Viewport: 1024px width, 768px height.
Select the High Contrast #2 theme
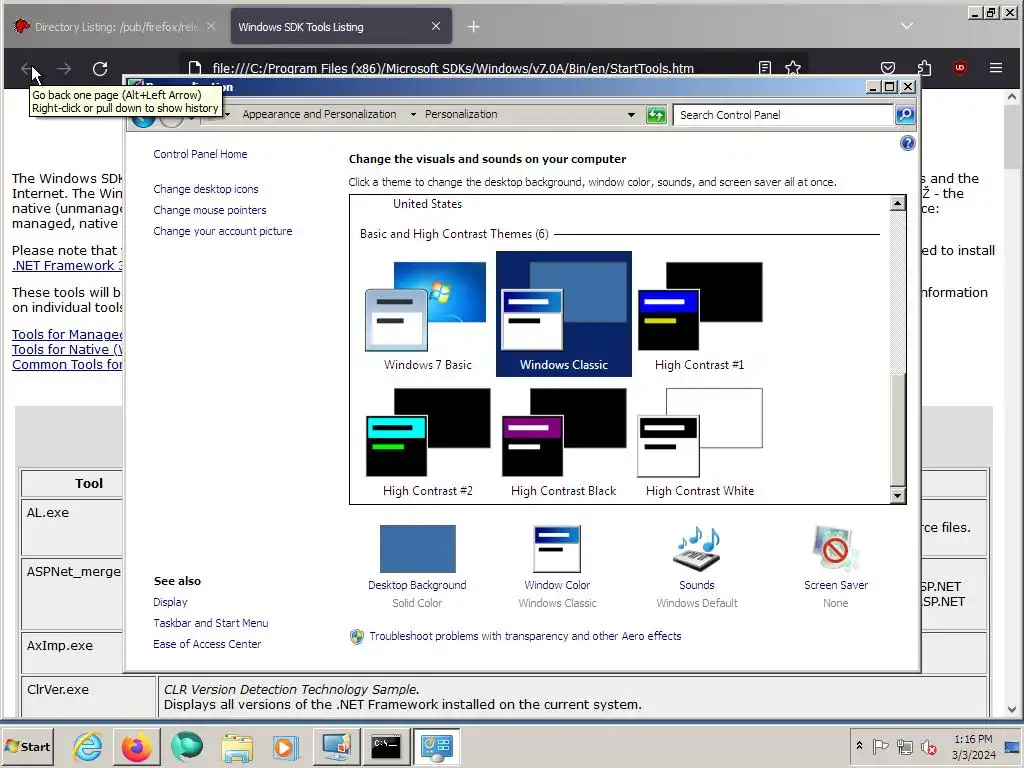(x=428, y=441)
